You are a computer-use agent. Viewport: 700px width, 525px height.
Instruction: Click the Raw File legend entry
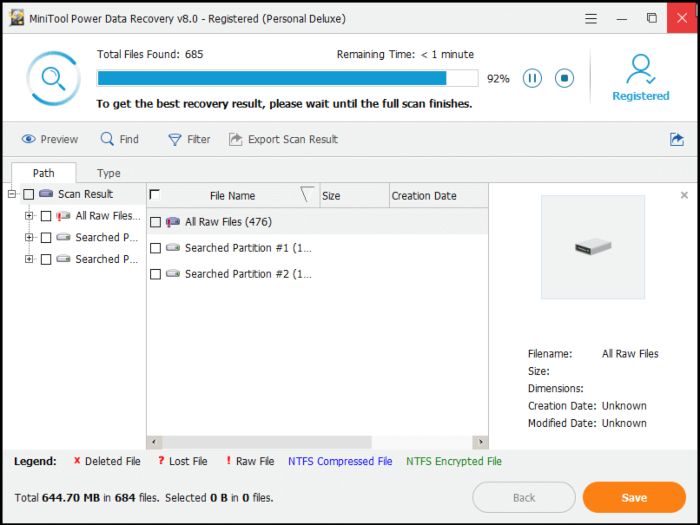click(x=250, y=461)
